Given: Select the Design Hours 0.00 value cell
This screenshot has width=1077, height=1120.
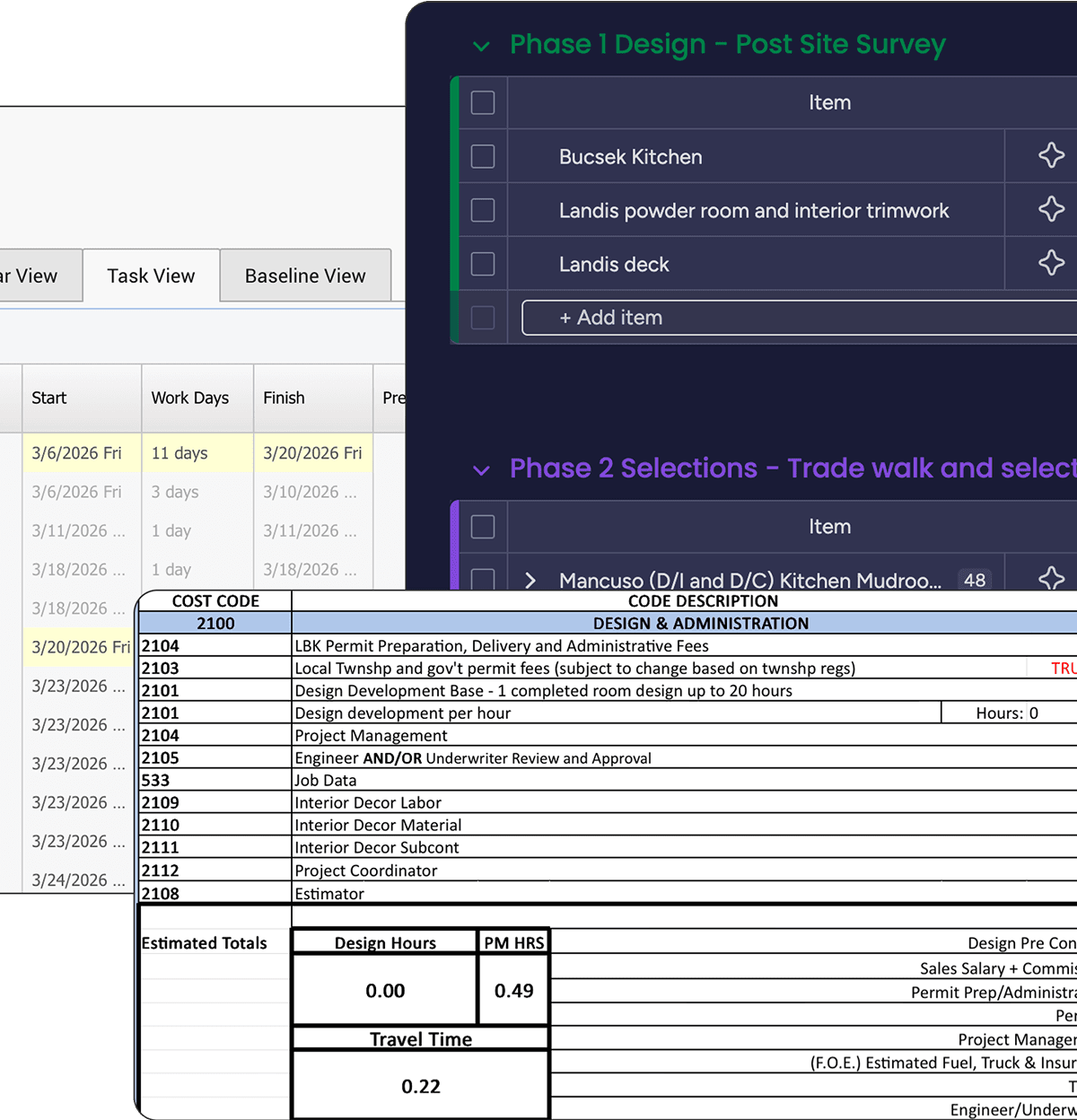Looking at the screenshot, I should point(385,990).
